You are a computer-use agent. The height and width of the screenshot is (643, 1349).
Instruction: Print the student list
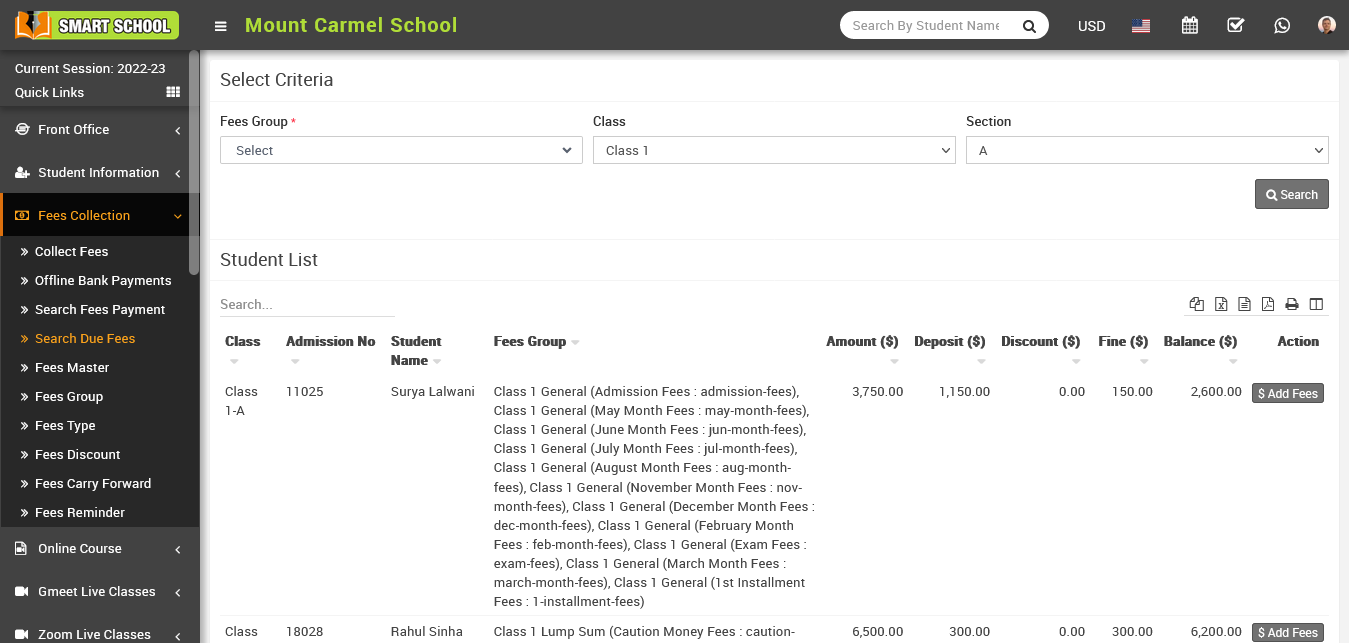pyautogui.click(x=1292, y=304)
